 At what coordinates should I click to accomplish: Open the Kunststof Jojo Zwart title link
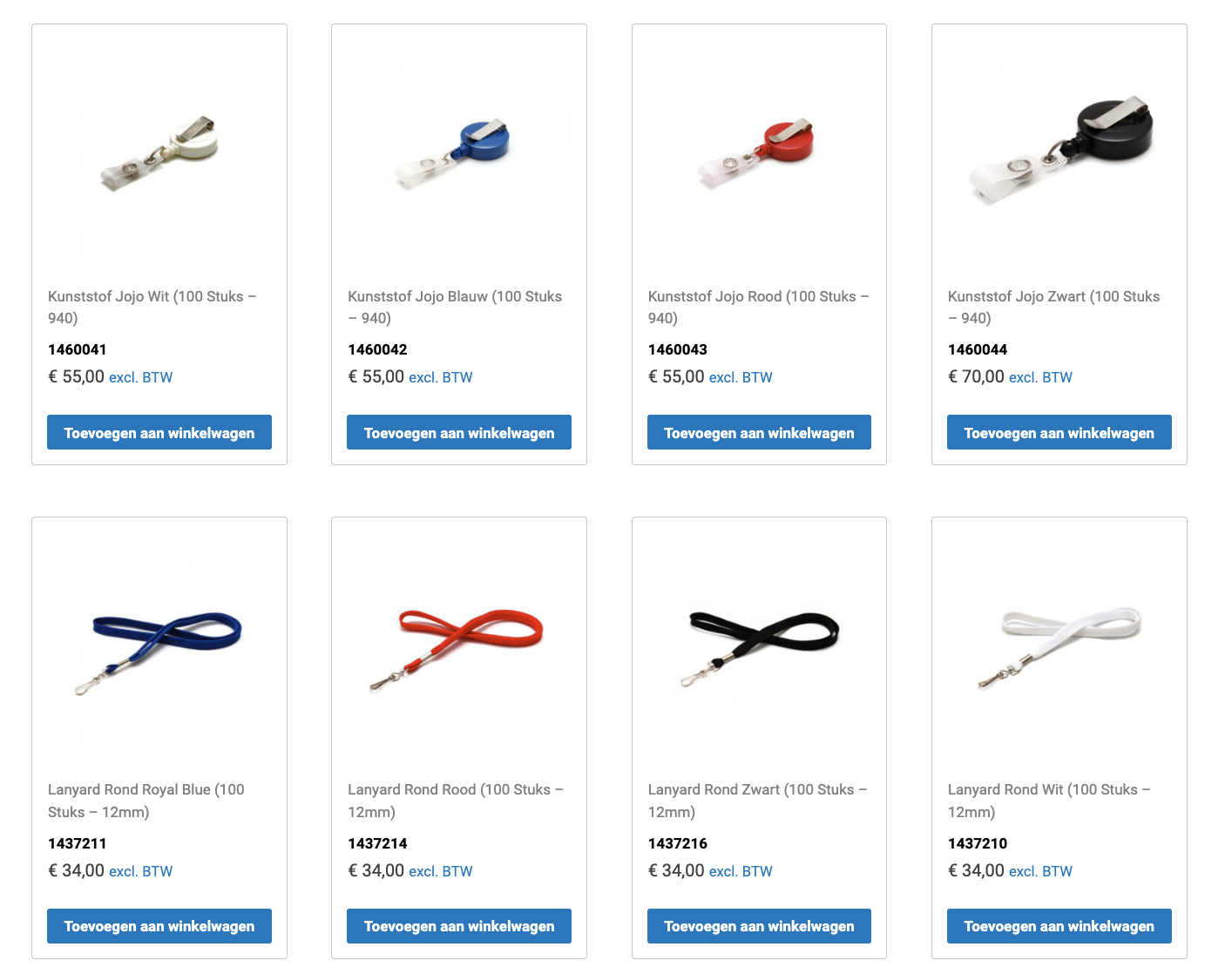(1053, 308)
